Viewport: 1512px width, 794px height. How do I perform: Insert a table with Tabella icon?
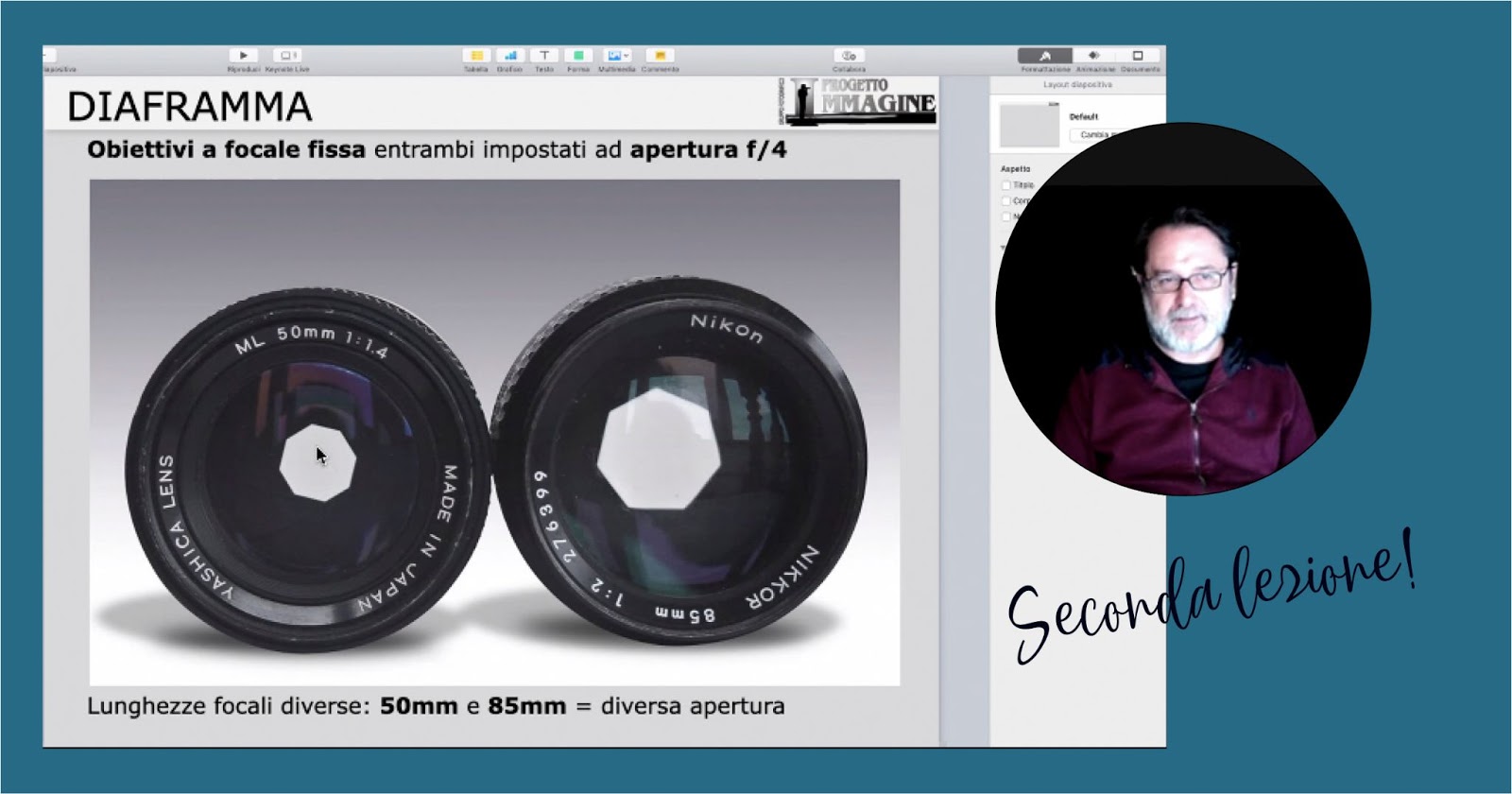coord(476,57)
